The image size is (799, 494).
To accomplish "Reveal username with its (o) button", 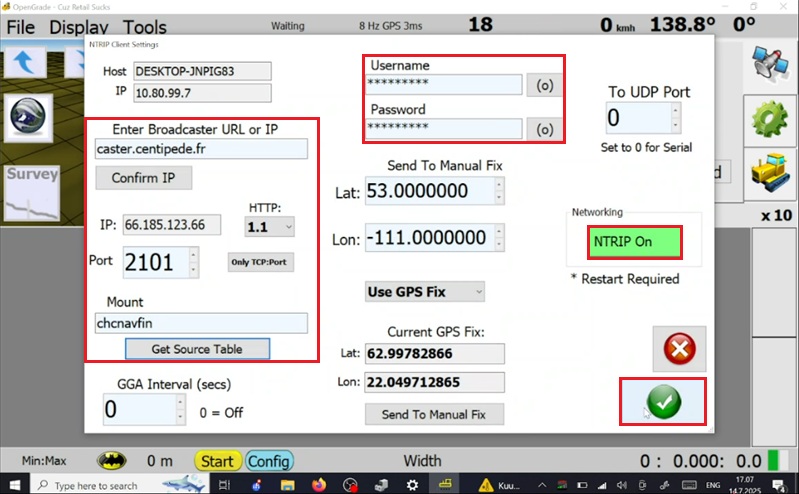I will pos(545,85).
